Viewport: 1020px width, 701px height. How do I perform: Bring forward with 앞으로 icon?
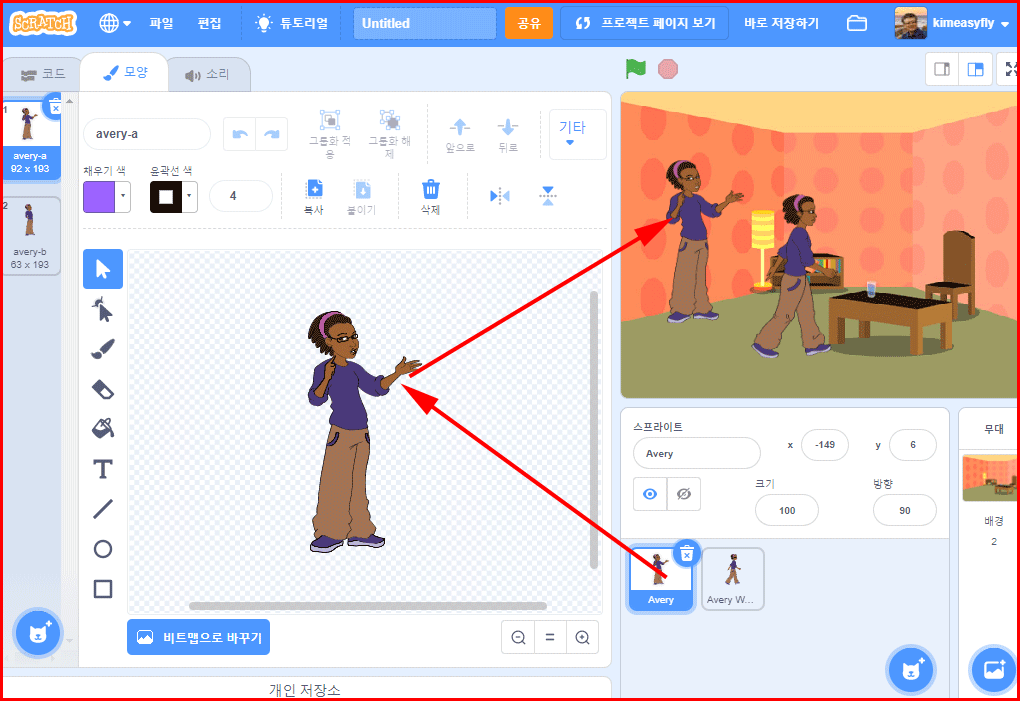pos(460,126)
